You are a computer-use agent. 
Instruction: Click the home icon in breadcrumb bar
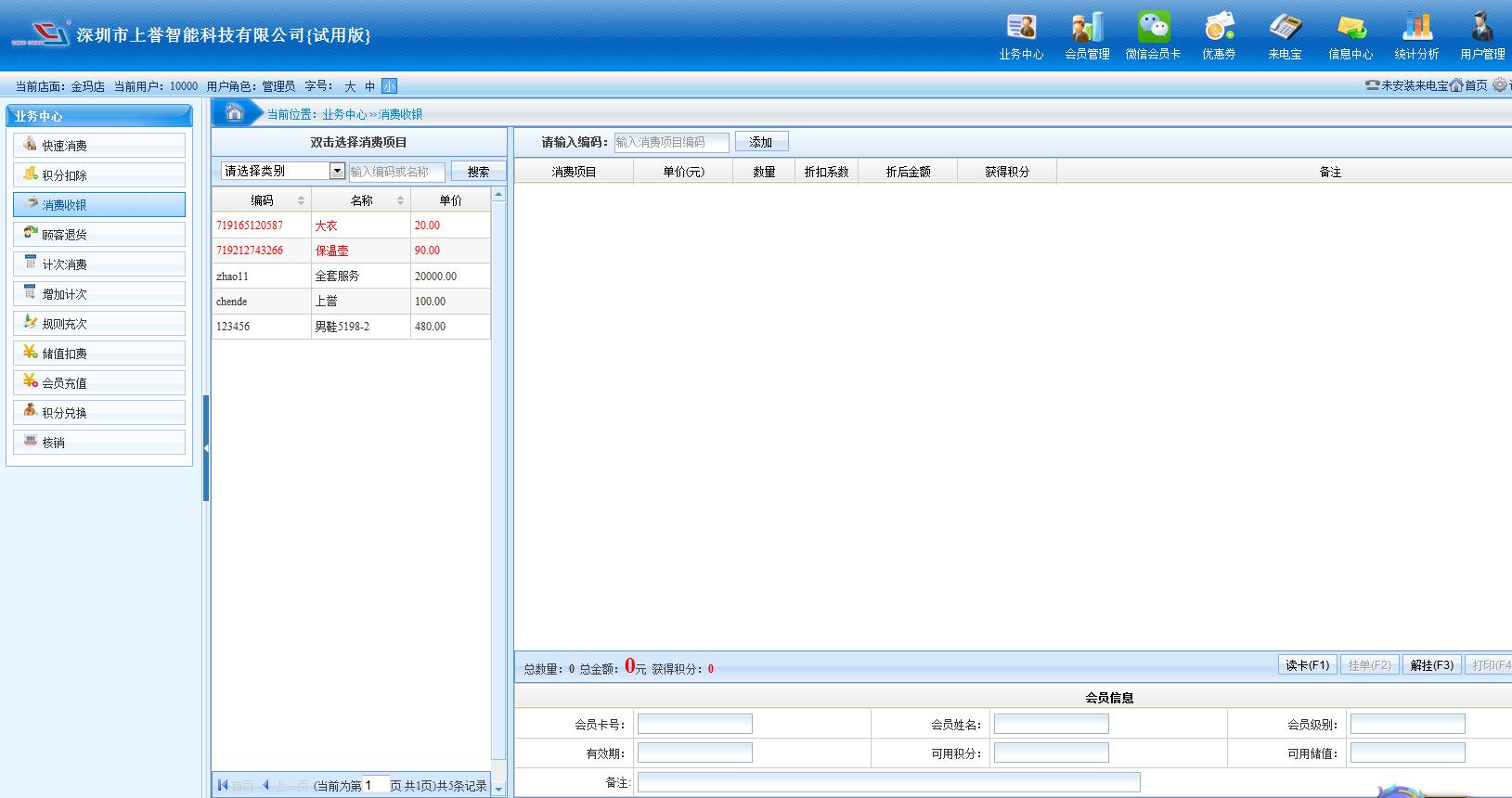[x=235, y=113]
